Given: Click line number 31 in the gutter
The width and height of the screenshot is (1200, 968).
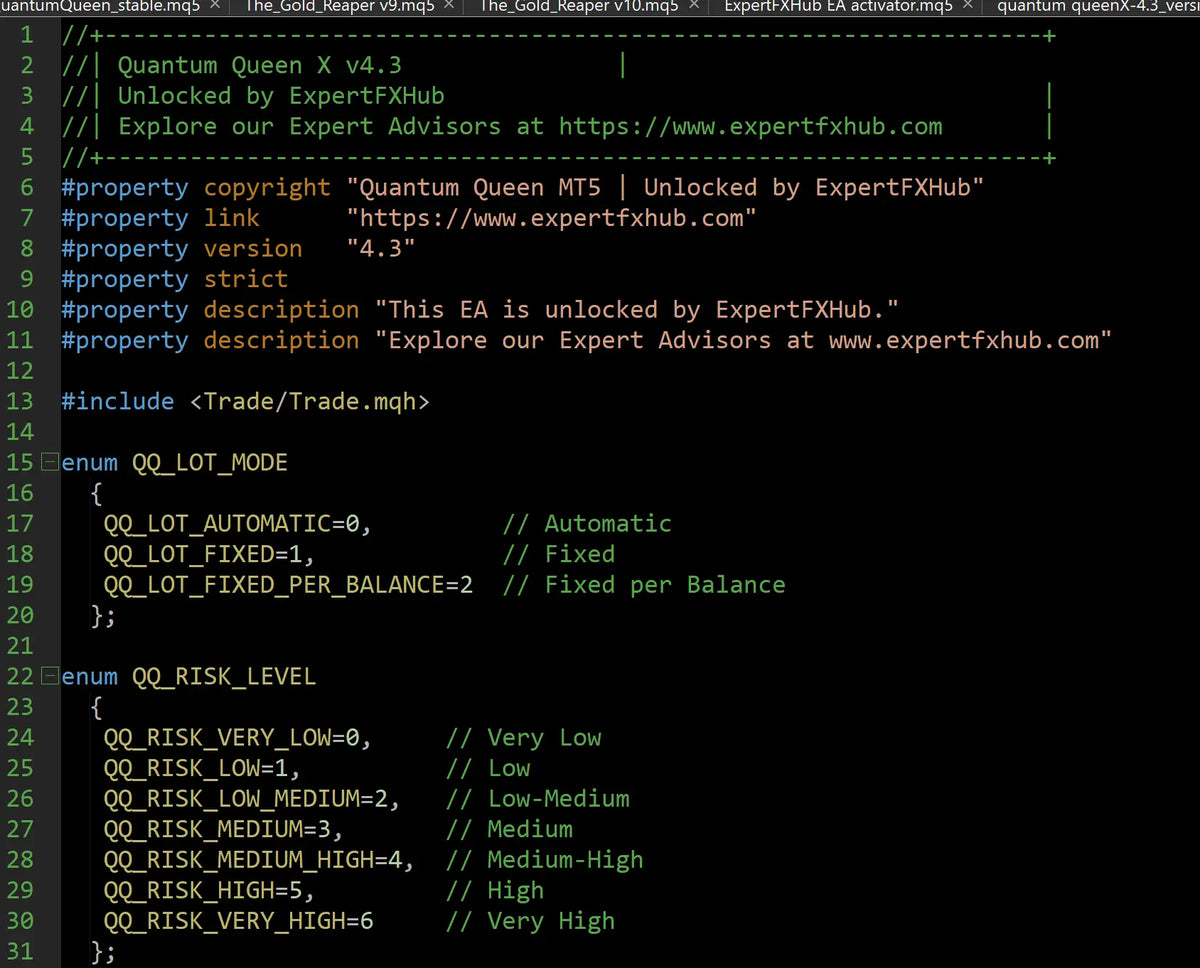Looking at the screenshot, I should (x=20, y=952).
